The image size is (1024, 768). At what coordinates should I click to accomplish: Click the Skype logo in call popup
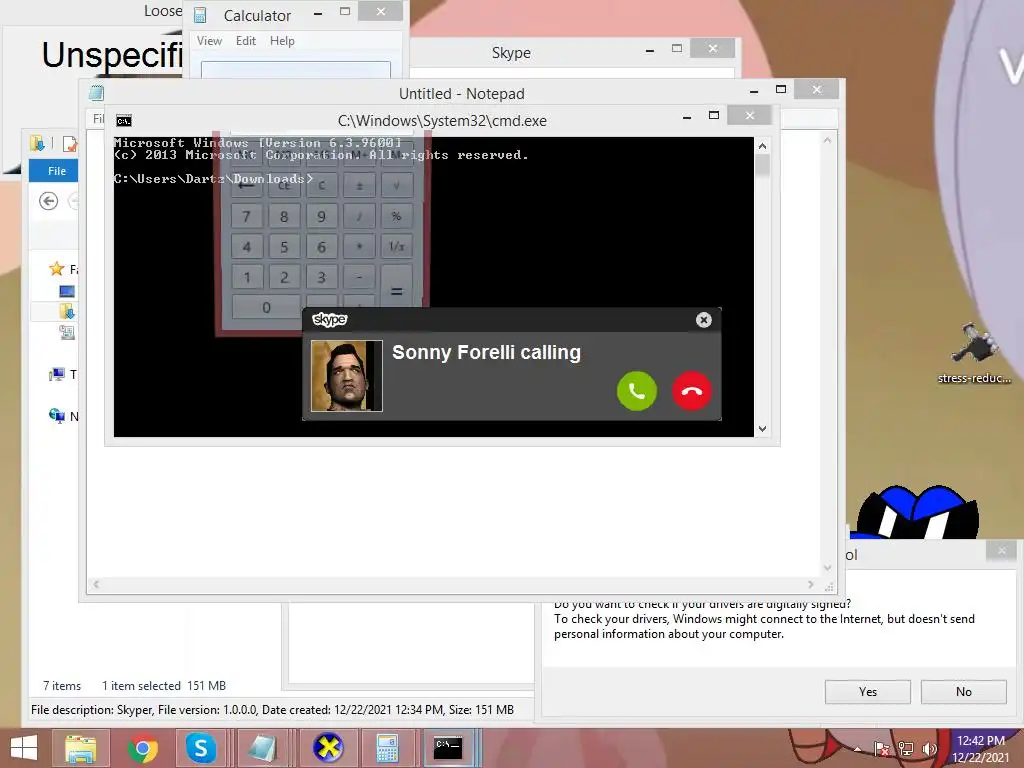tap(330, 319)
